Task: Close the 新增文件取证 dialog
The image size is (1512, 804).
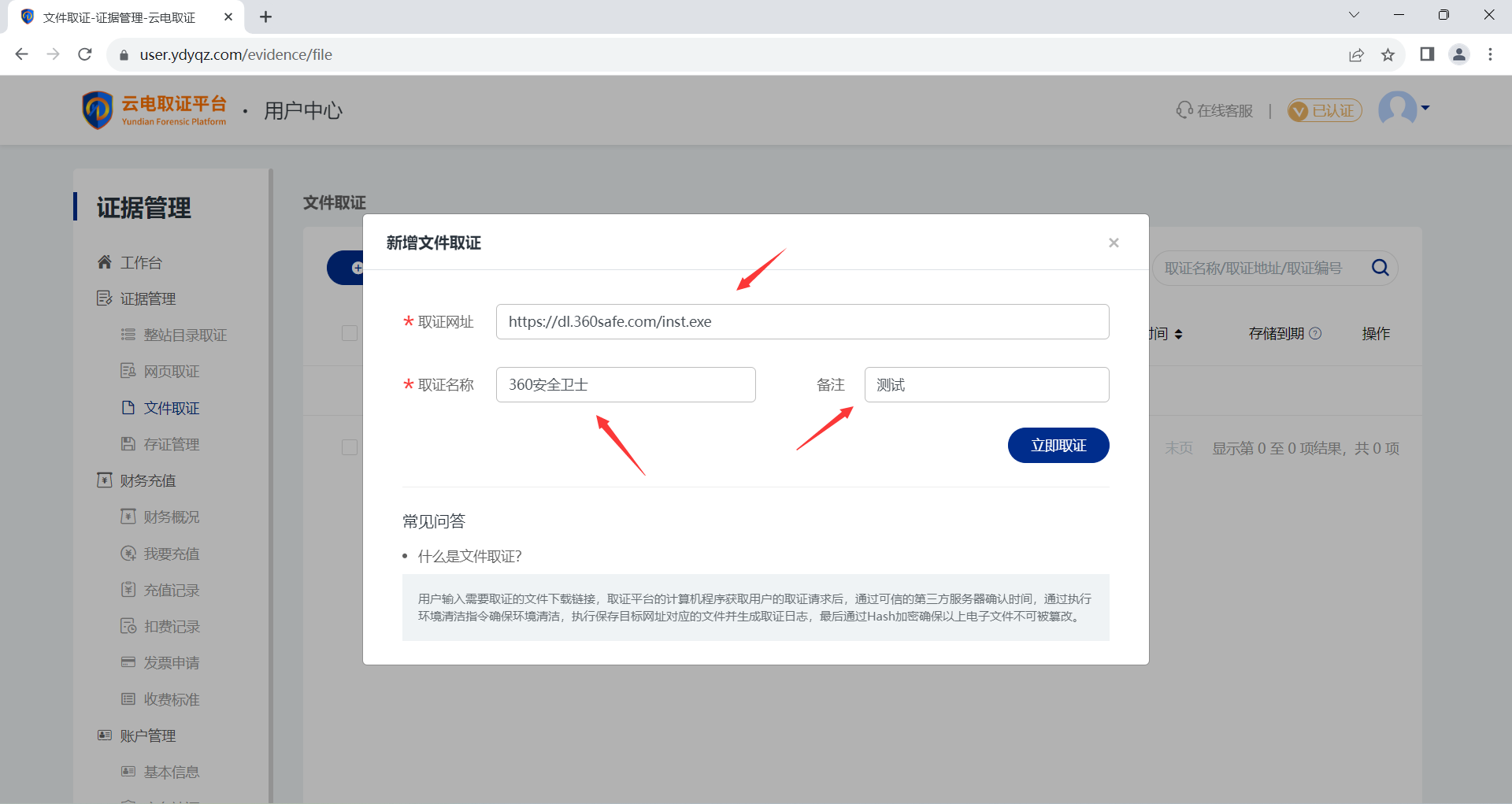Action: pyautogui.click(x=1114, y=243)
